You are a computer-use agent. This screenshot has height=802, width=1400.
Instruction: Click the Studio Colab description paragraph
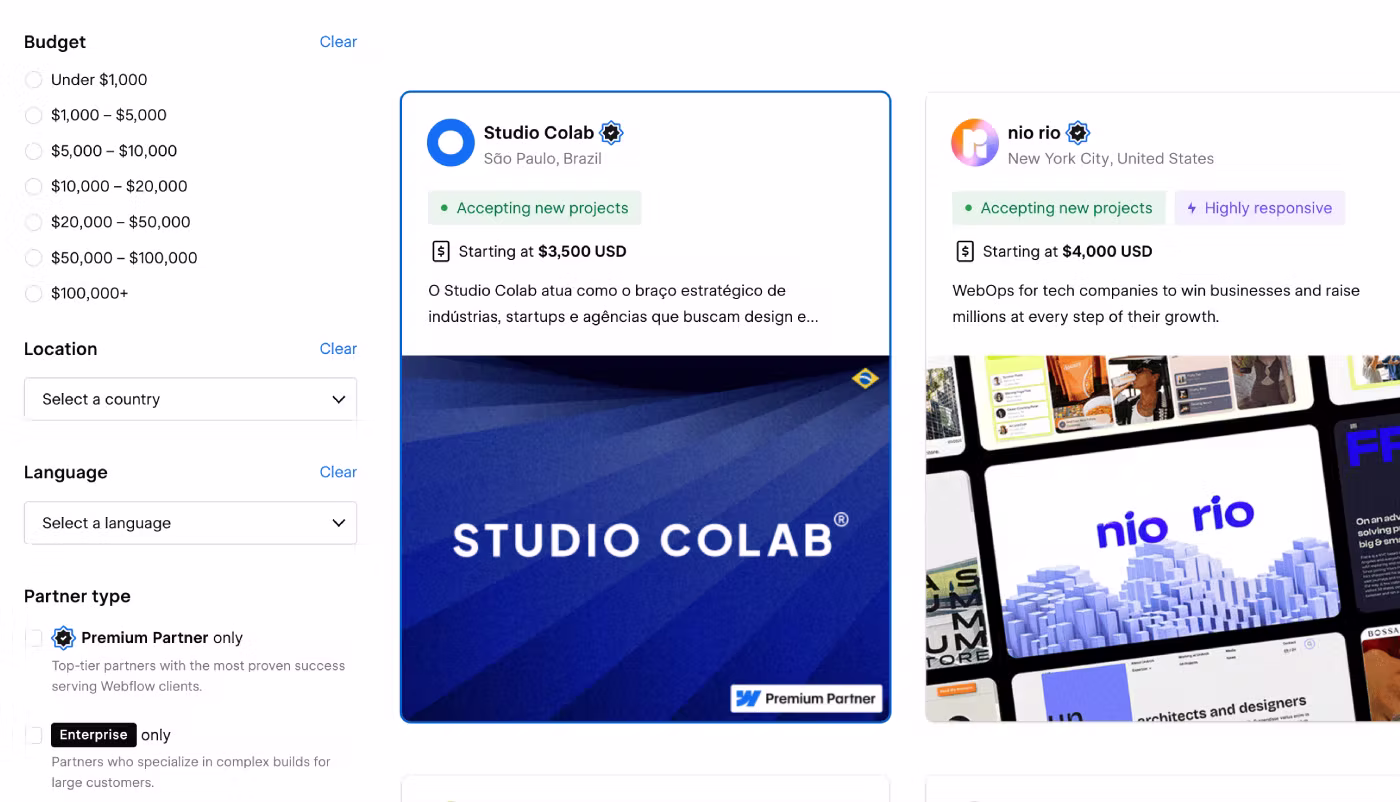click(623, 304)
